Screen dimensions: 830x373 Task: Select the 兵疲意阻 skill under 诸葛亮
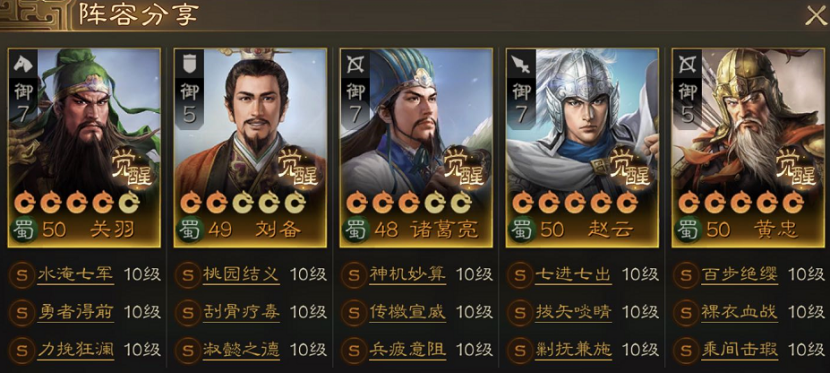tap(408, 349)
